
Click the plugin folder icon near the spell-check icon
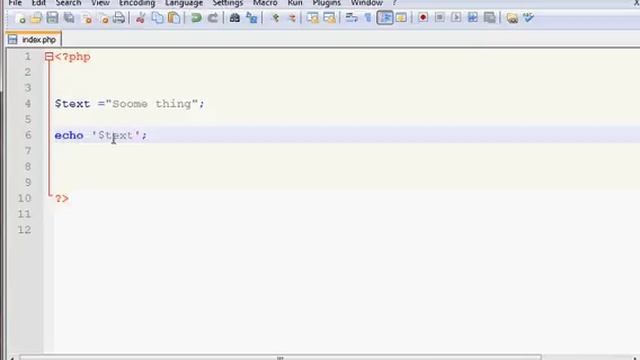click(512, 18)
